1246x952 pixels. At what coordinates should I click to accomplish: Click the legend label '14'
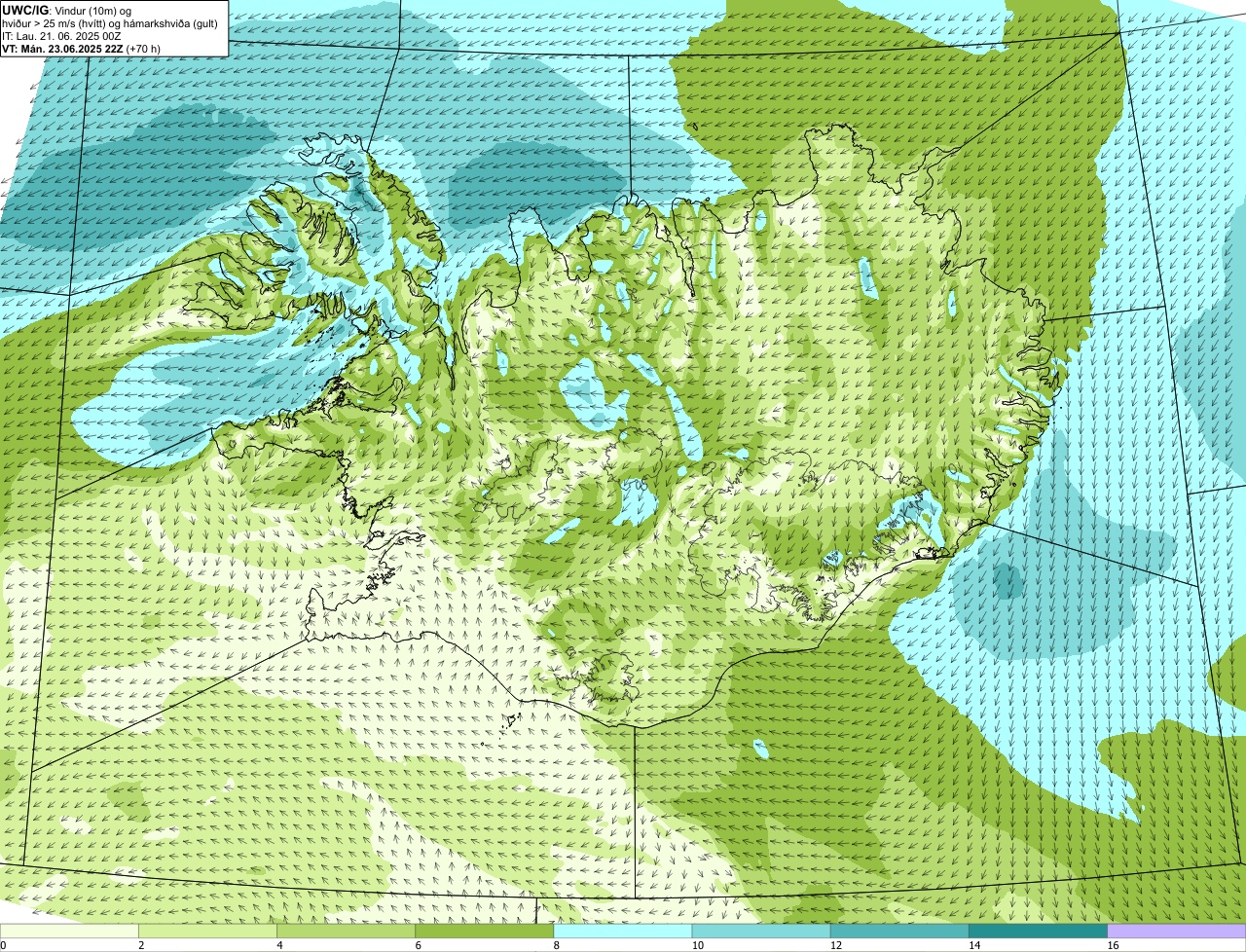tap(973, 945)
